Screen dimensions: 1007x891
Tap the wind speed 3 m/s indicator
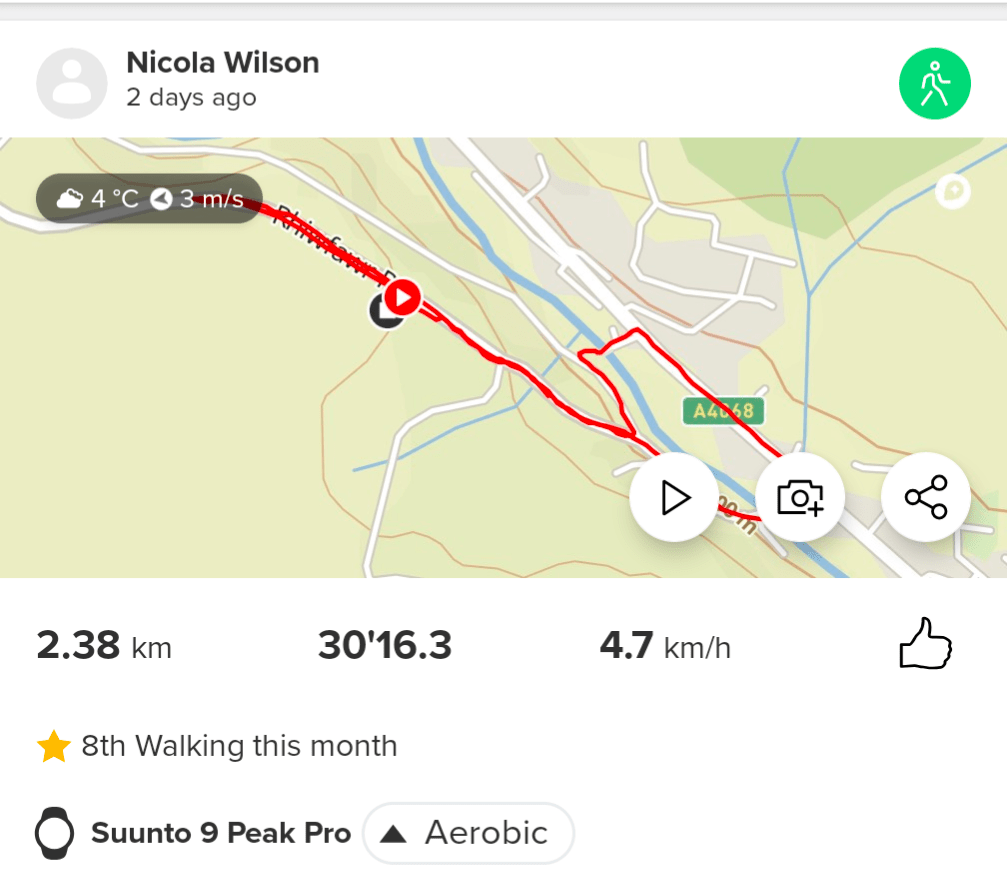click(198, 199)
